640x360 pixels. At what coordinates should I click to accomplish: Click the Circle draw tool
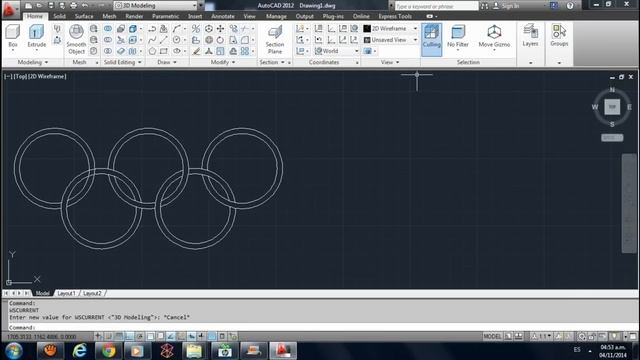pos(176,40)
